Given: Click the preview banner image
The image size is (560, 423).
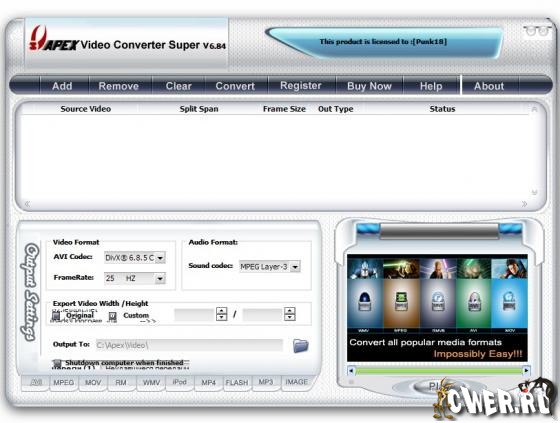Looking at the screenshot, I should coord(437,308).
